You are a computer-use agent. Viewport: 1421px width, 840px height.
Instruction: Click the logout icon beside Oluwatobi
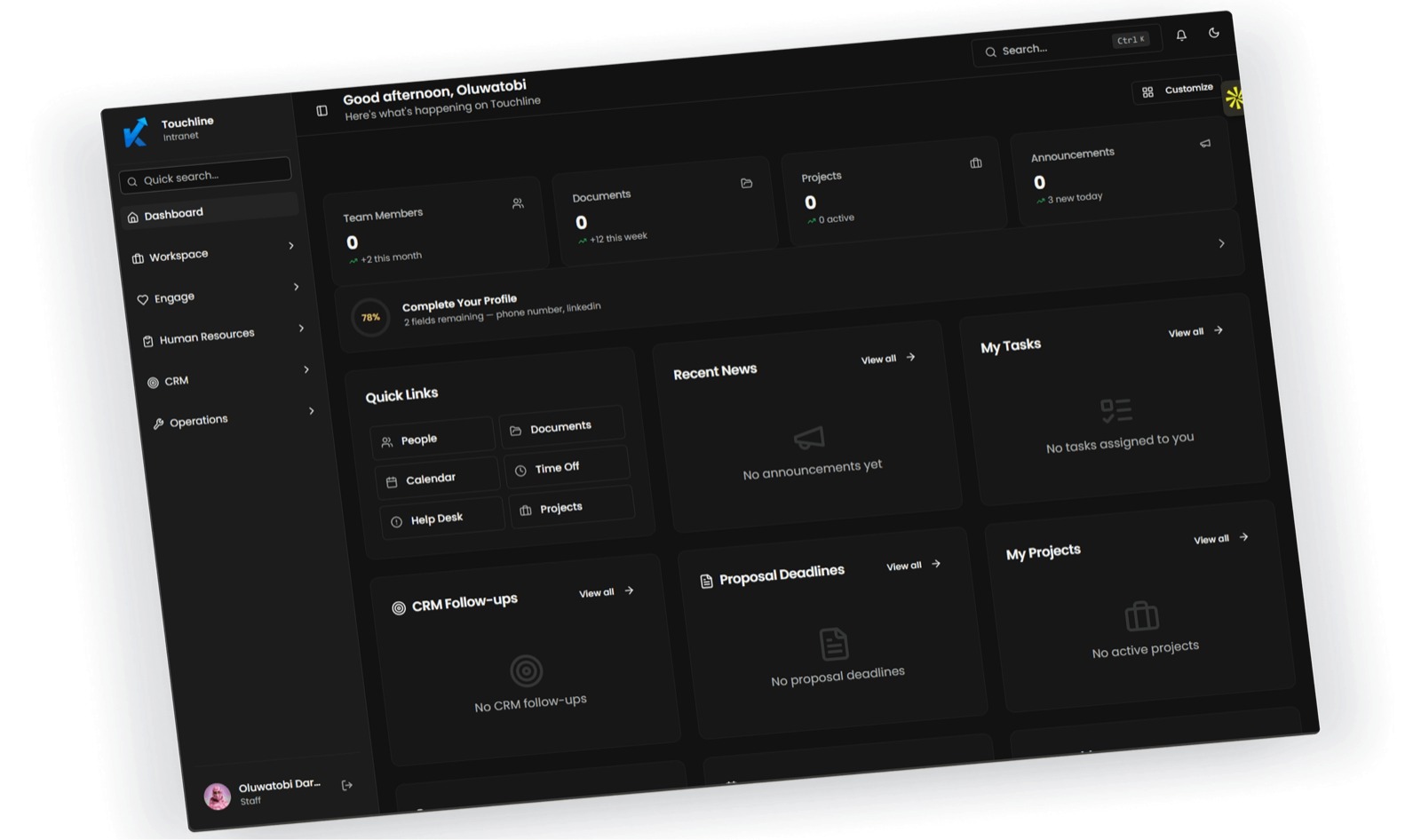[x=347, y=785]
